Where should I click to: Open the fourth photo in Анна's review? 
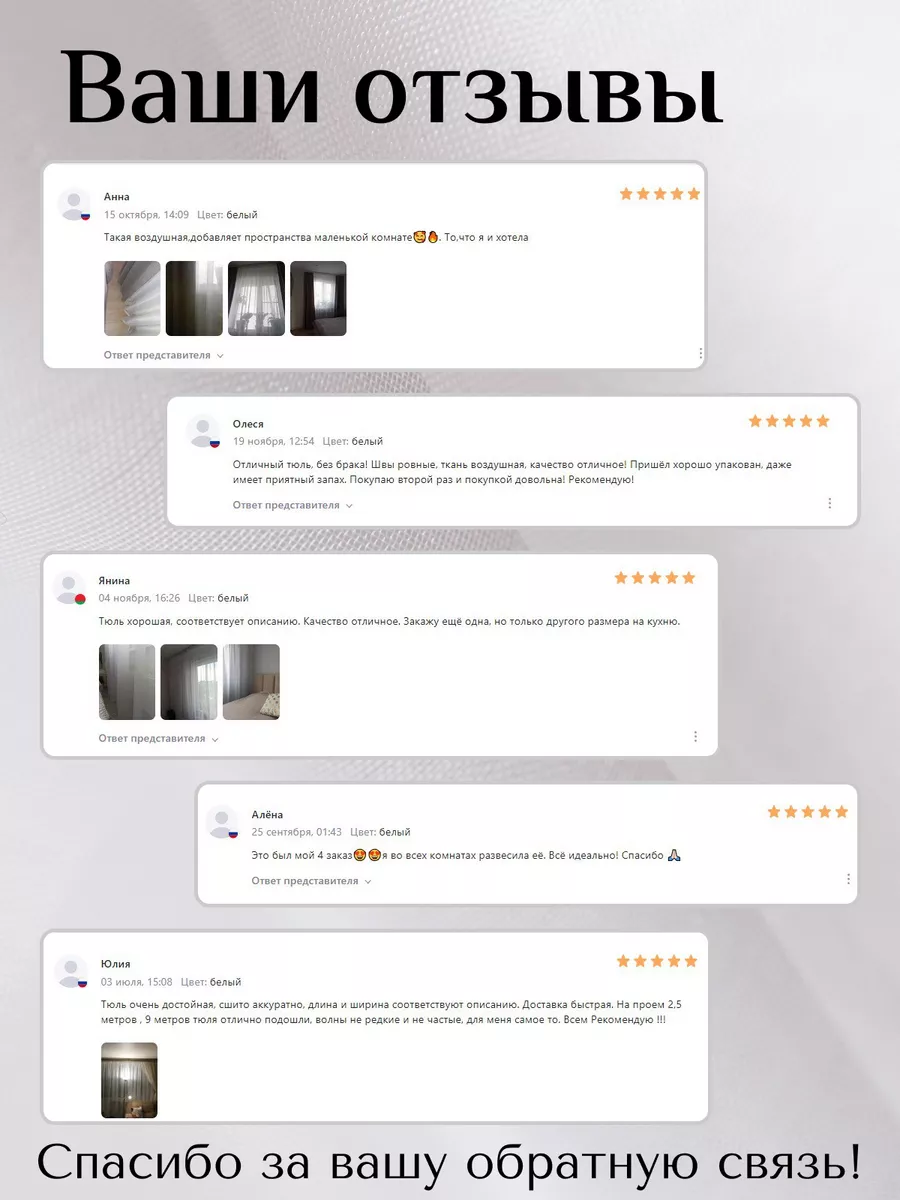click(x=318, y=298)
